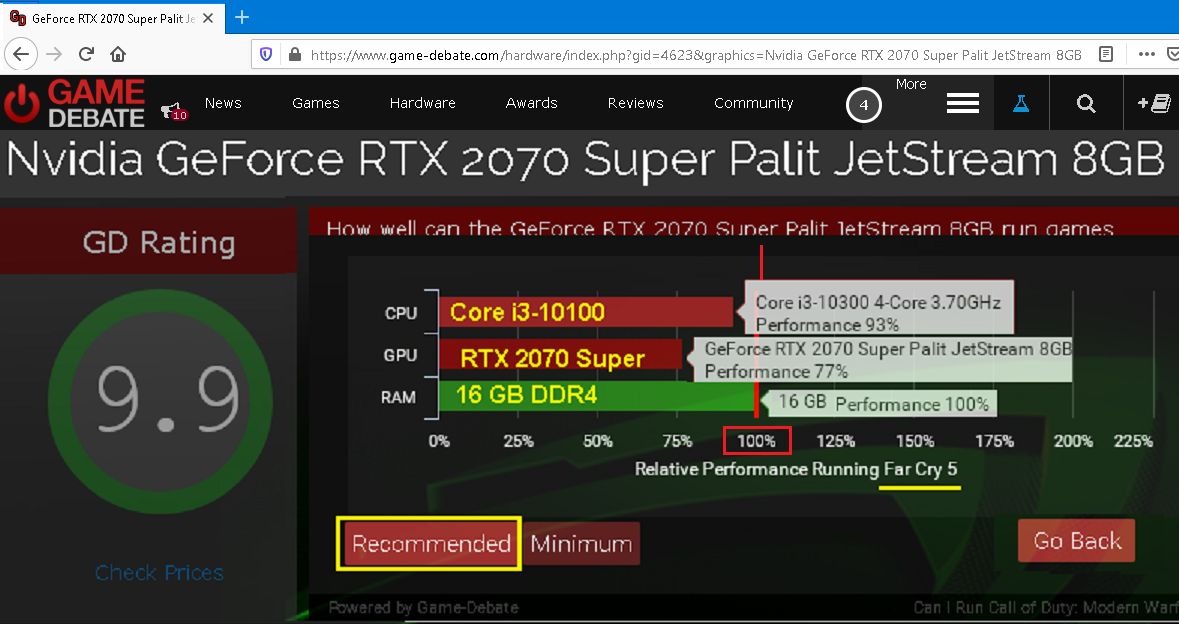
Task: Click the 16 GB DDR4 RAM bar
Action: [x=598, y=396]
